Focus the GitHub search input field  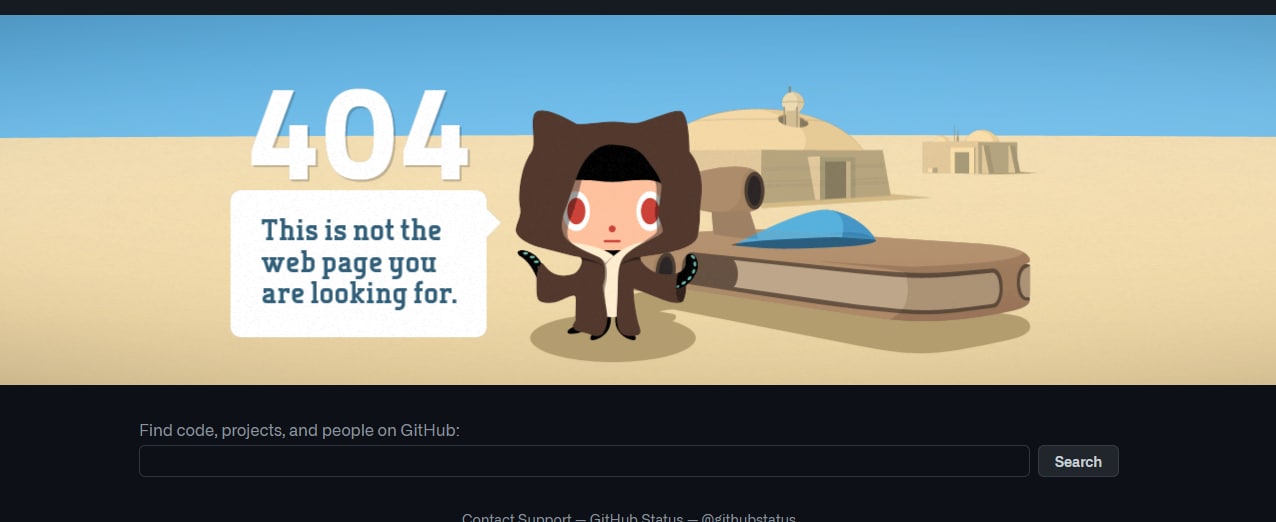click(584, 461)
